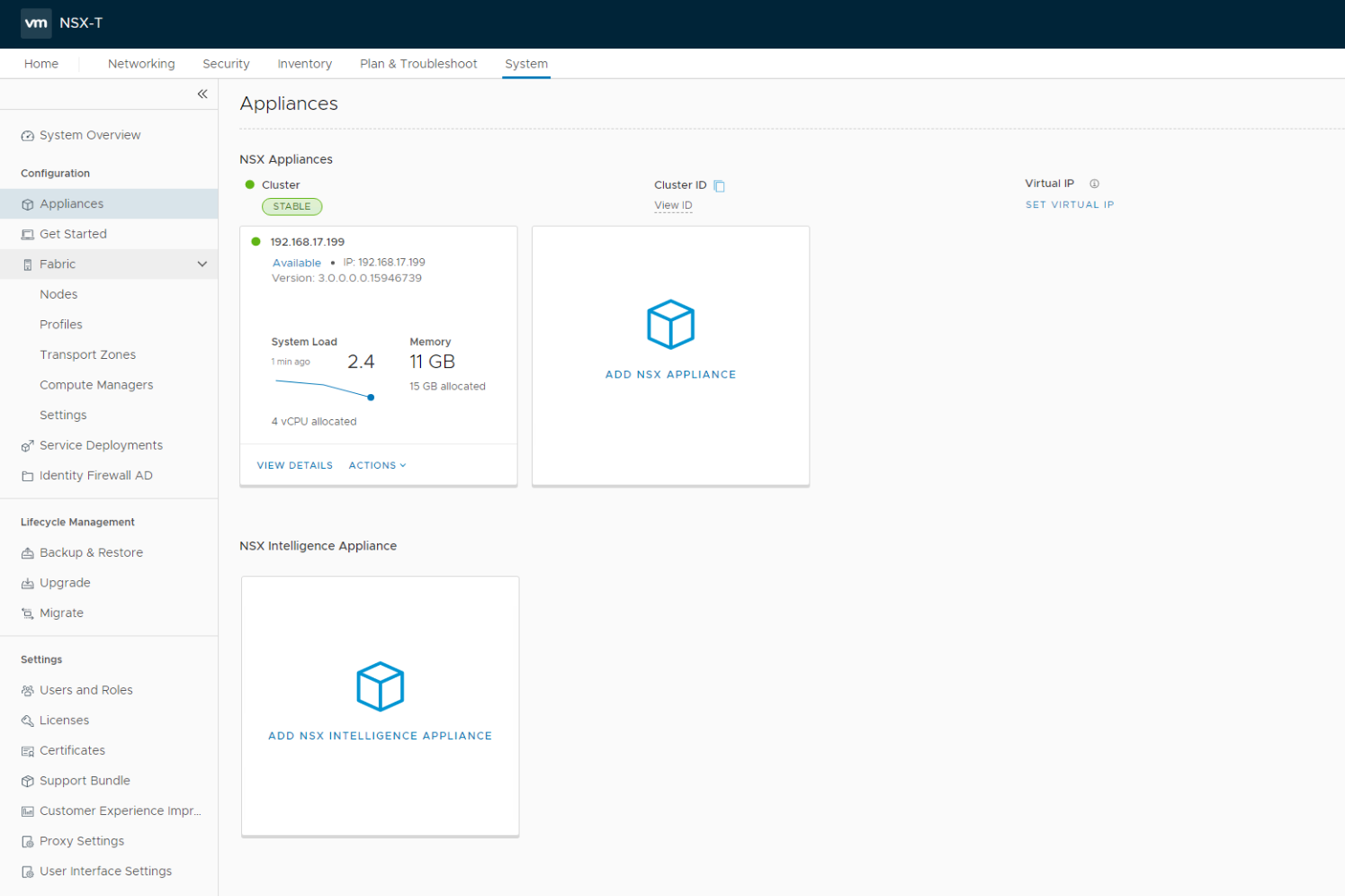Click the System Load sparkline graph

[x=320, y=389]
